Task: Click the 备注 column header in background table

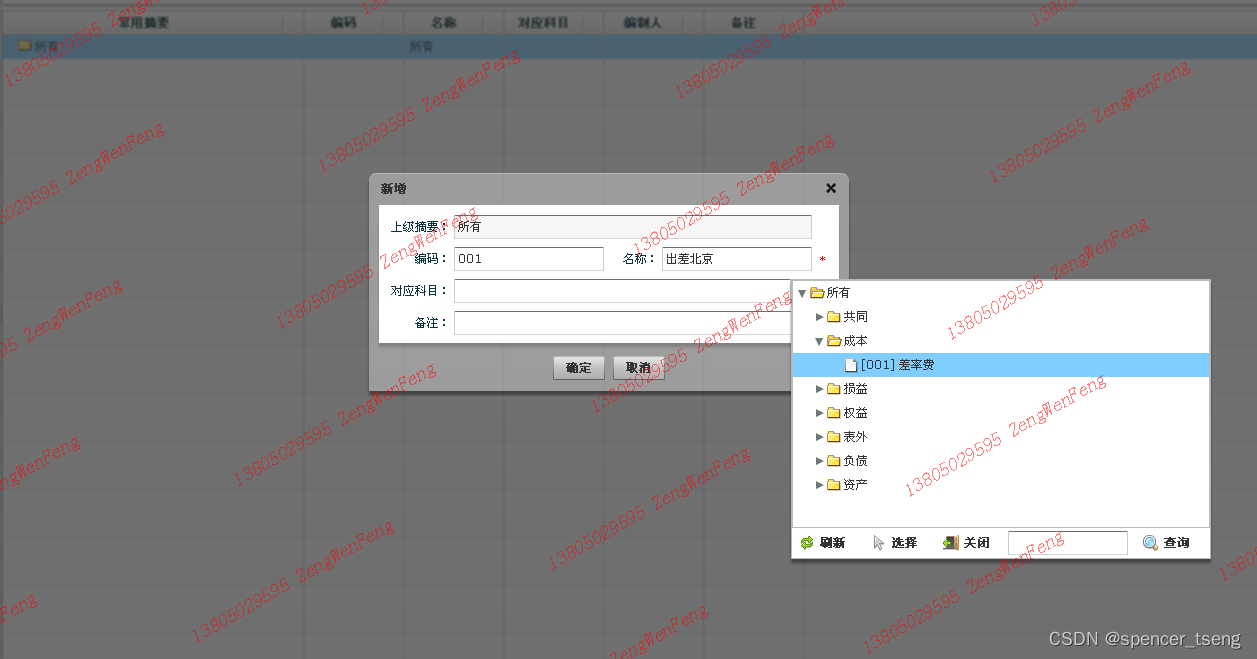Action: point(743,22)
